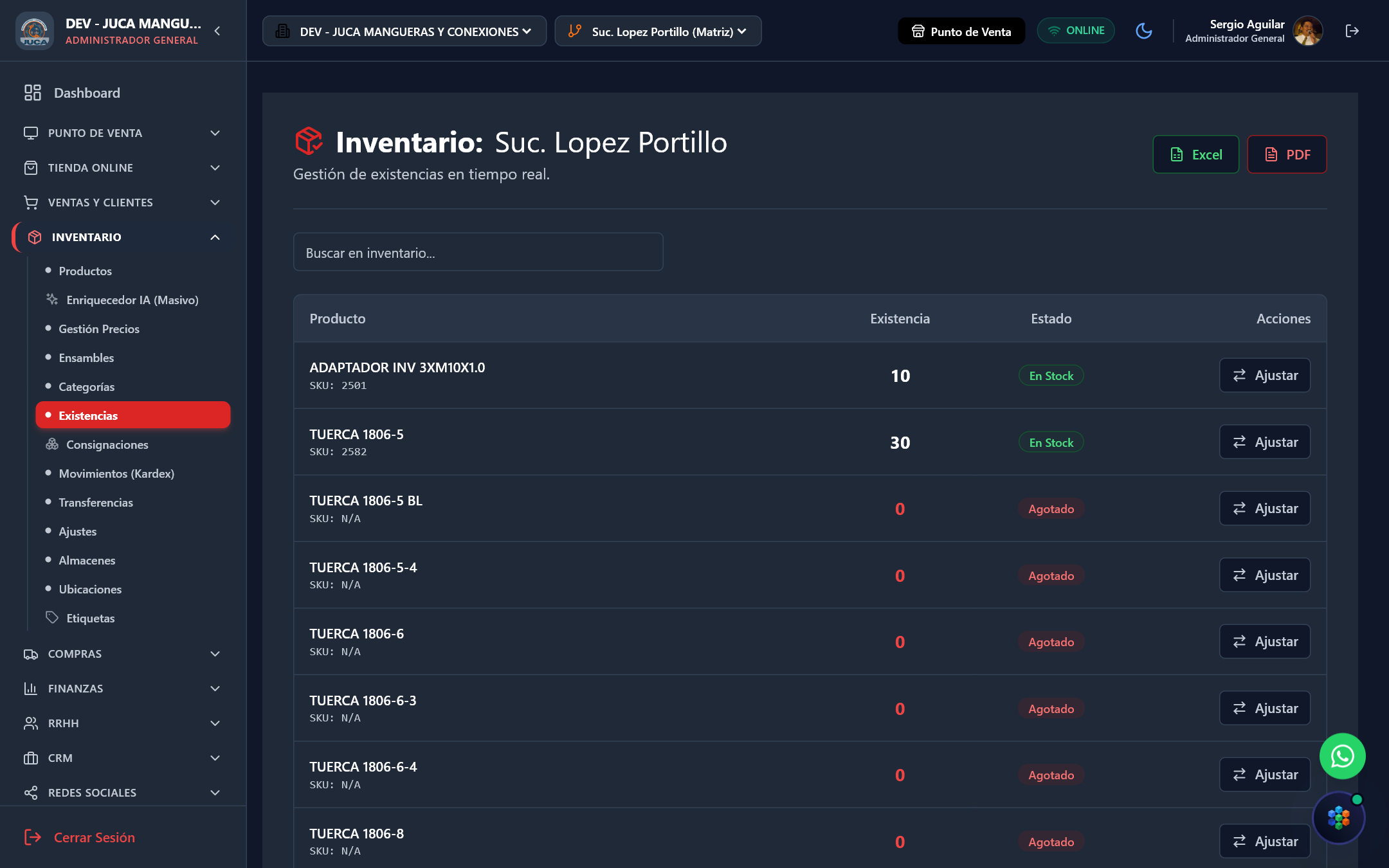
Task: Open the Punto de Venta button in header
Action: tap(961, 31)
